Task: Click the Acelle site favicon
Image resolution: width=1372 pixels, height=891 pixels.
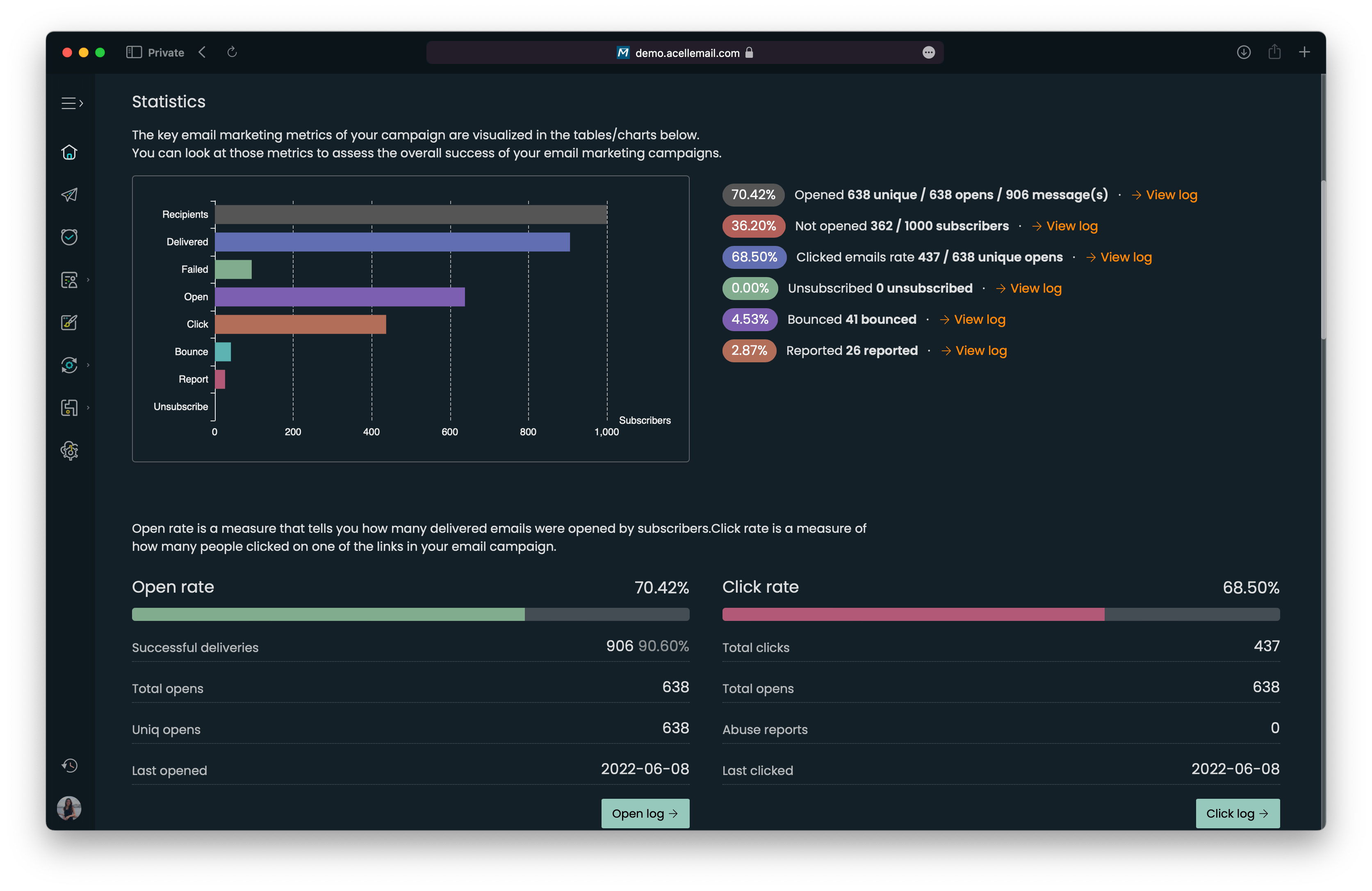Action: click(x=622, y=52)
